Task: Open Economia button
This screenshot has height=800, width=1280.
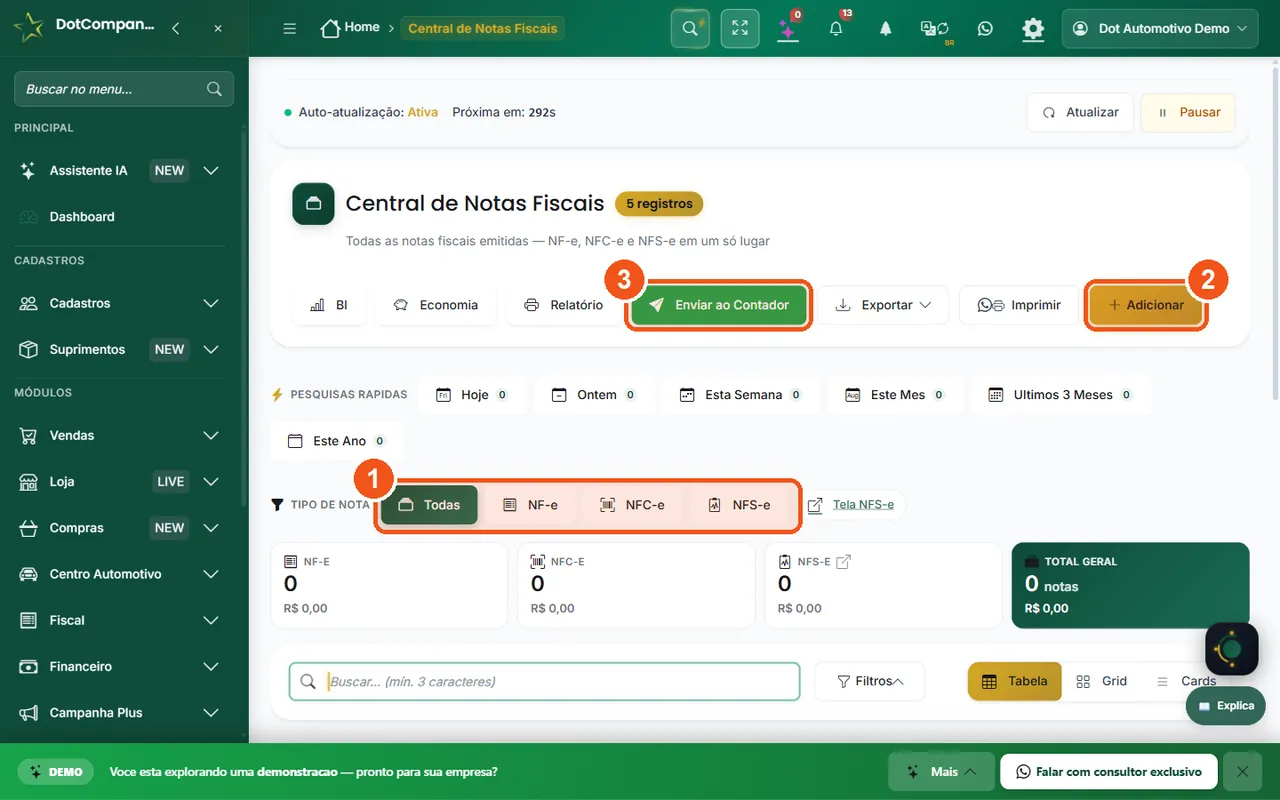Action: (435, 305)
